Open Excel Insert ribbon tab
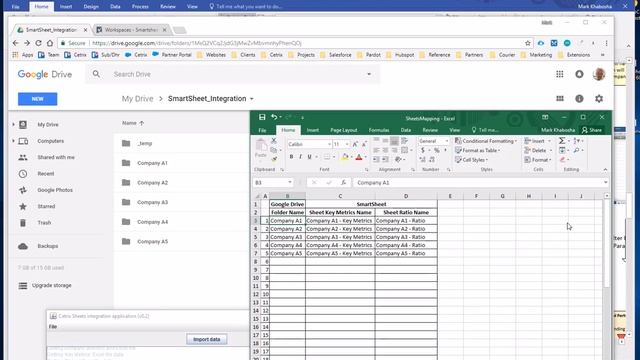The width and height of the screenshot is (640, 360). click(x=313, y=130)
